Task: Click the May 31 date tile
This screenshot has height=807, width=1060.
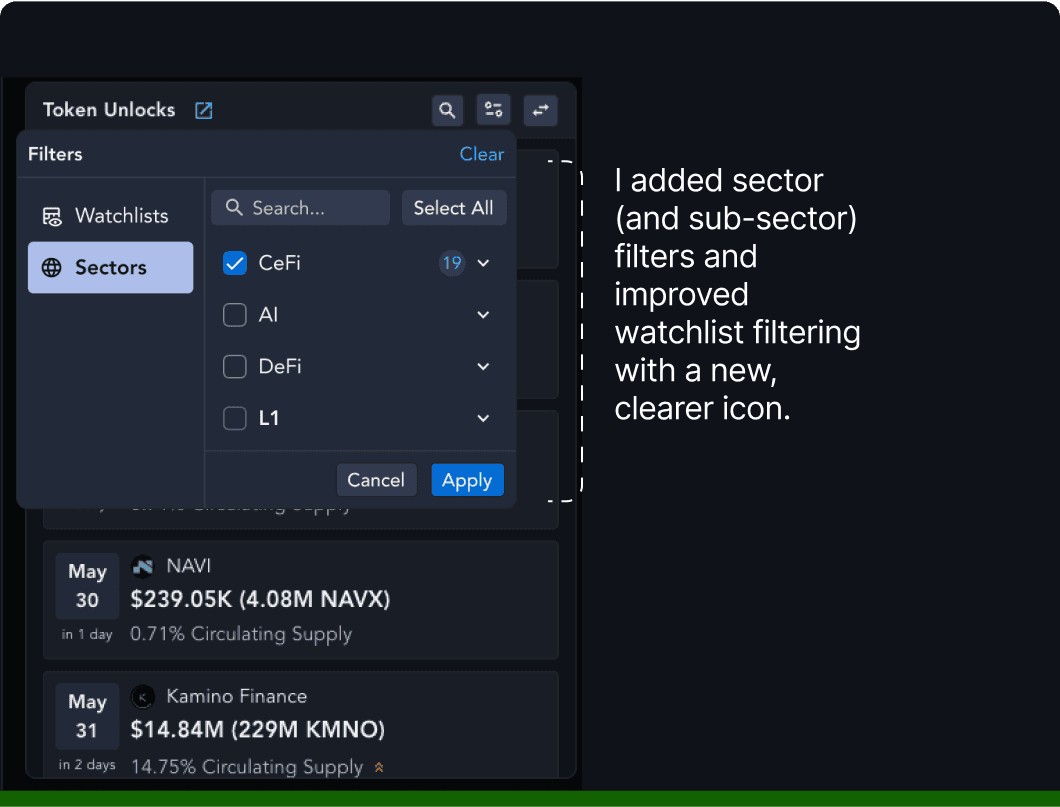Action: 87,716
